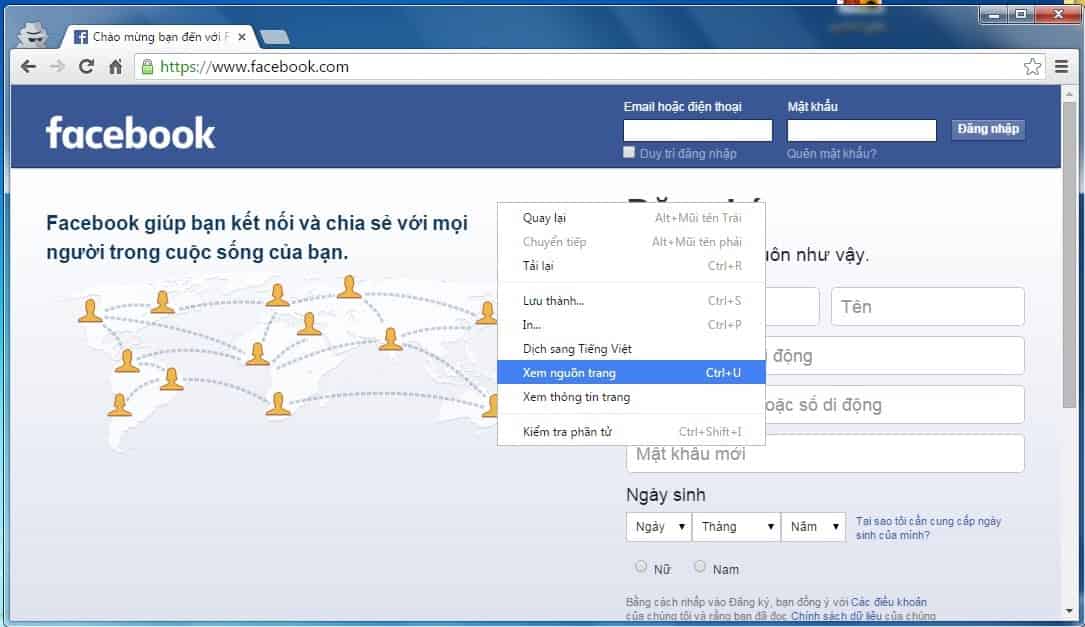Open the Quên mật khẩu? link
Image resolution: width=1085 pixels, height=627 pixels.
pos(831,154)
